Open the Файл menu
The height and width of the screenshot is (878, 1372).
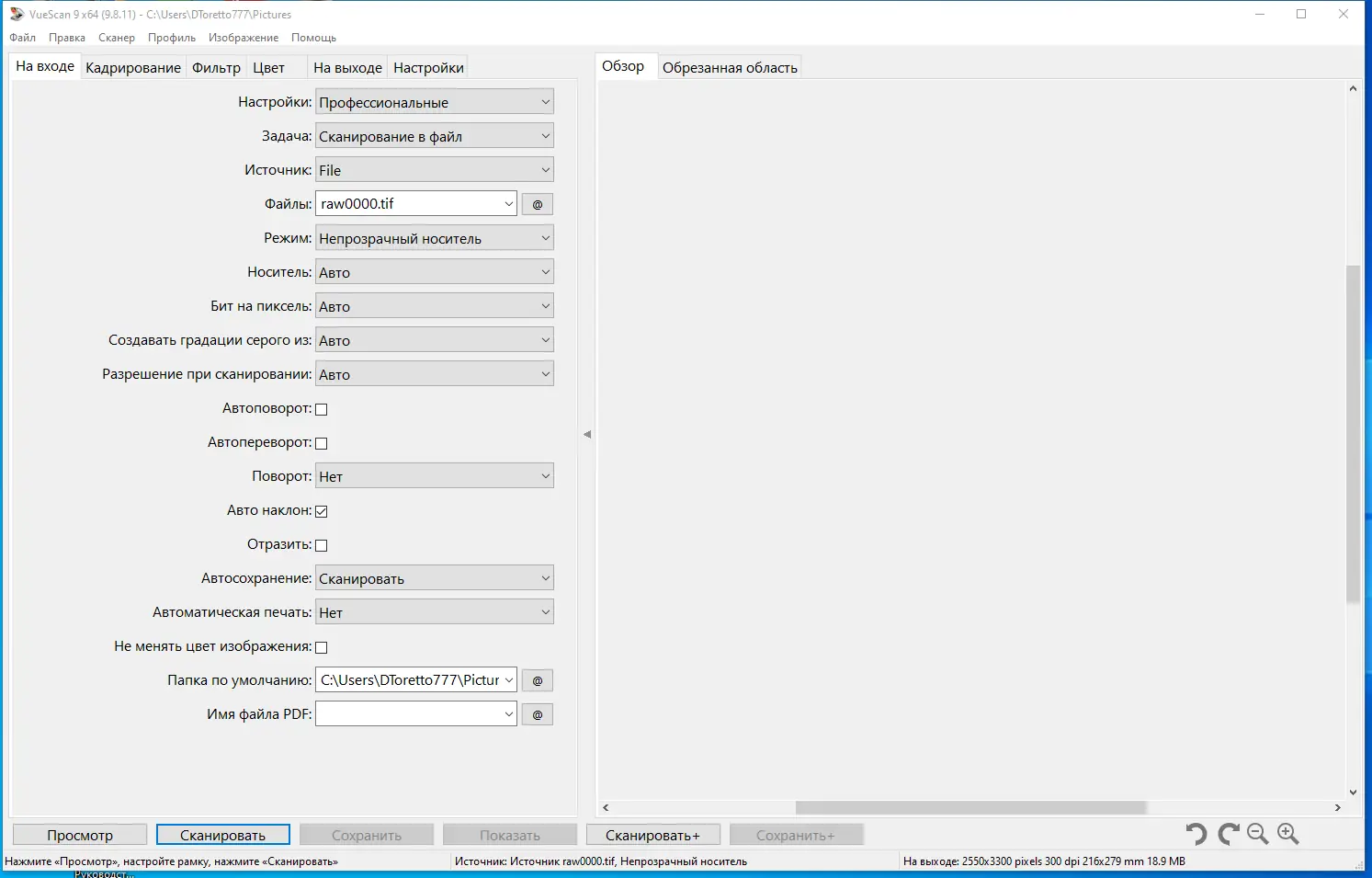[x=23, y=38]
